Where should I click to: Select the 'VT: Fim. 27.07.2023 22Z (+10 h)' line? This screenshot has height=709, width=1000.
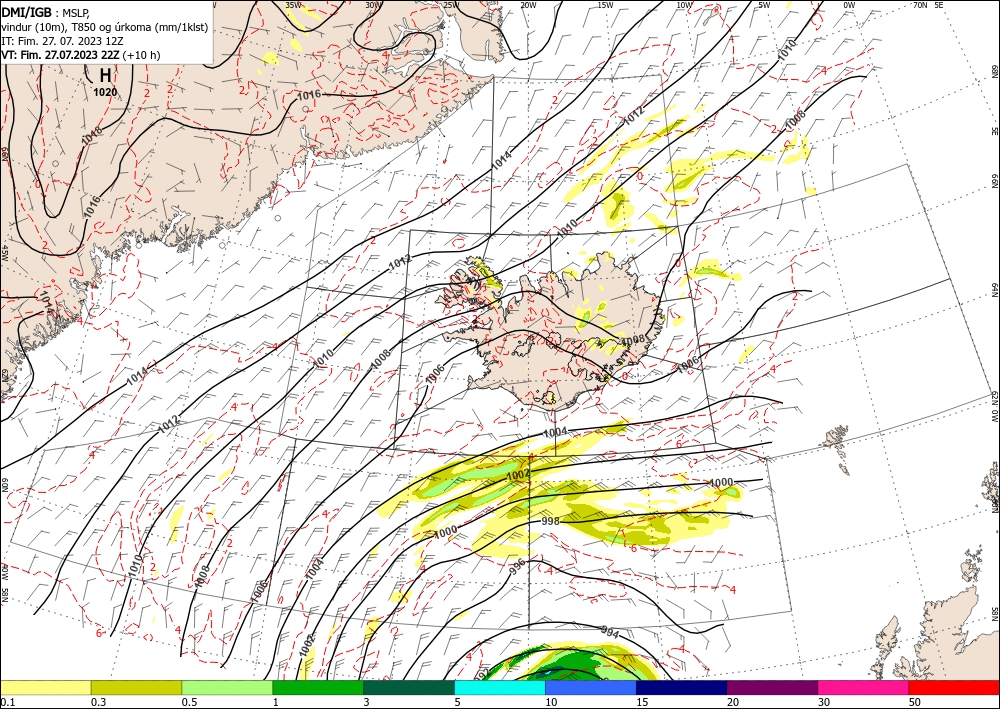(x=80, y=55)
